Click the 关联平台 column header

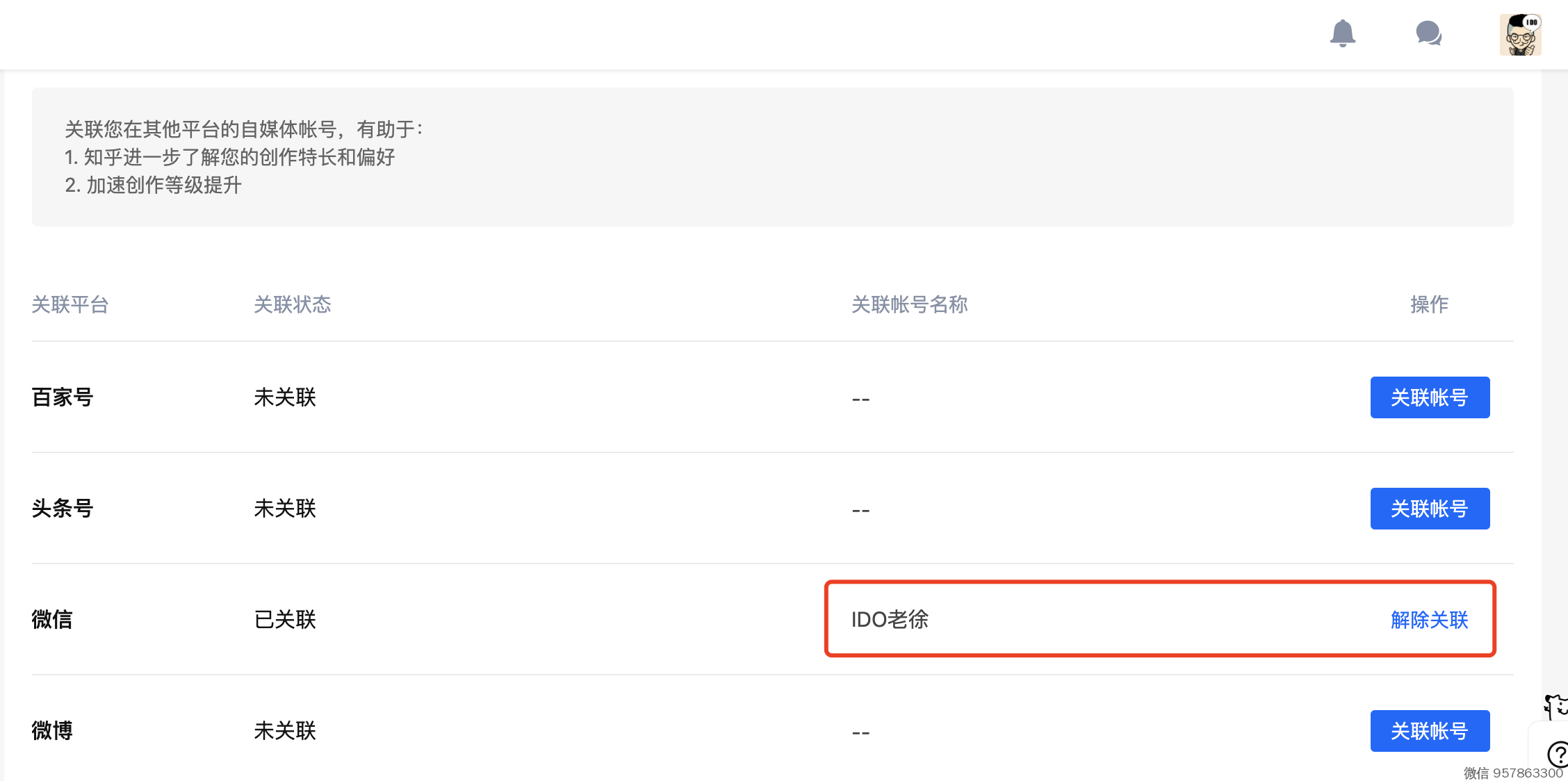tap(70, 304)
